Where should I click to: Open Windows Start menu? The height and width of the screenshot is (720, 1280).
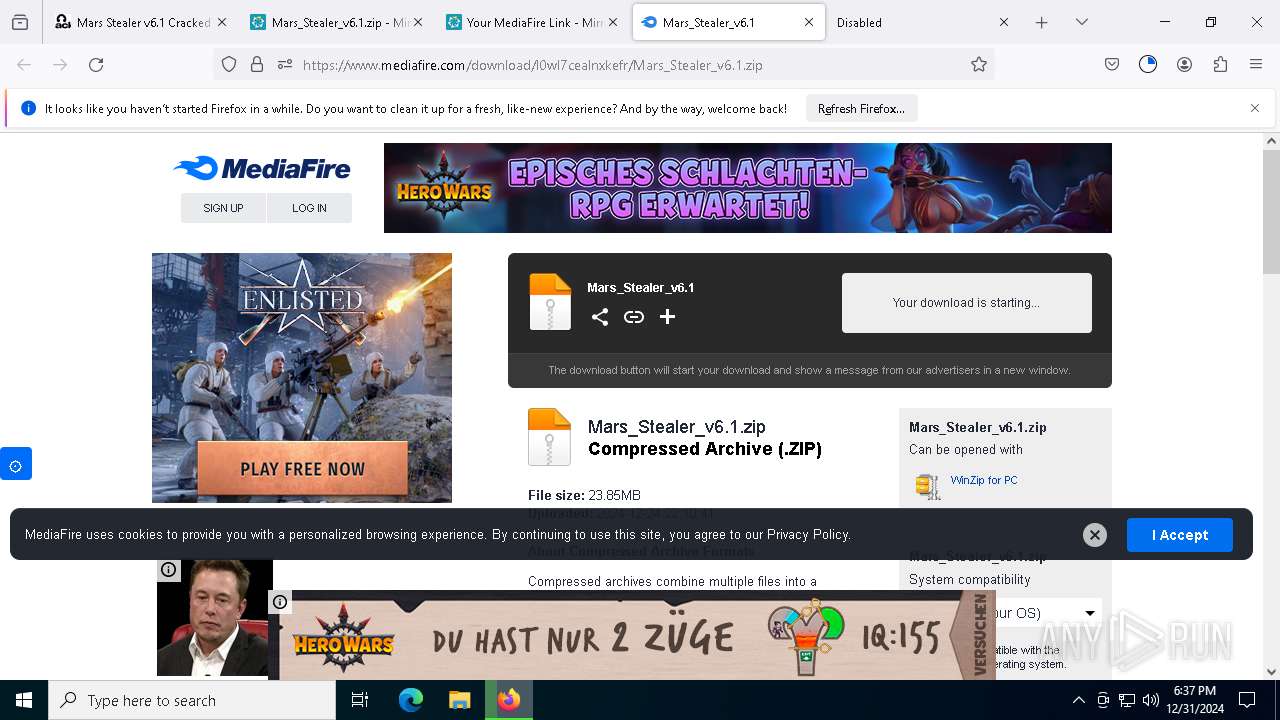pyautogui.click(x=24, y=700)
